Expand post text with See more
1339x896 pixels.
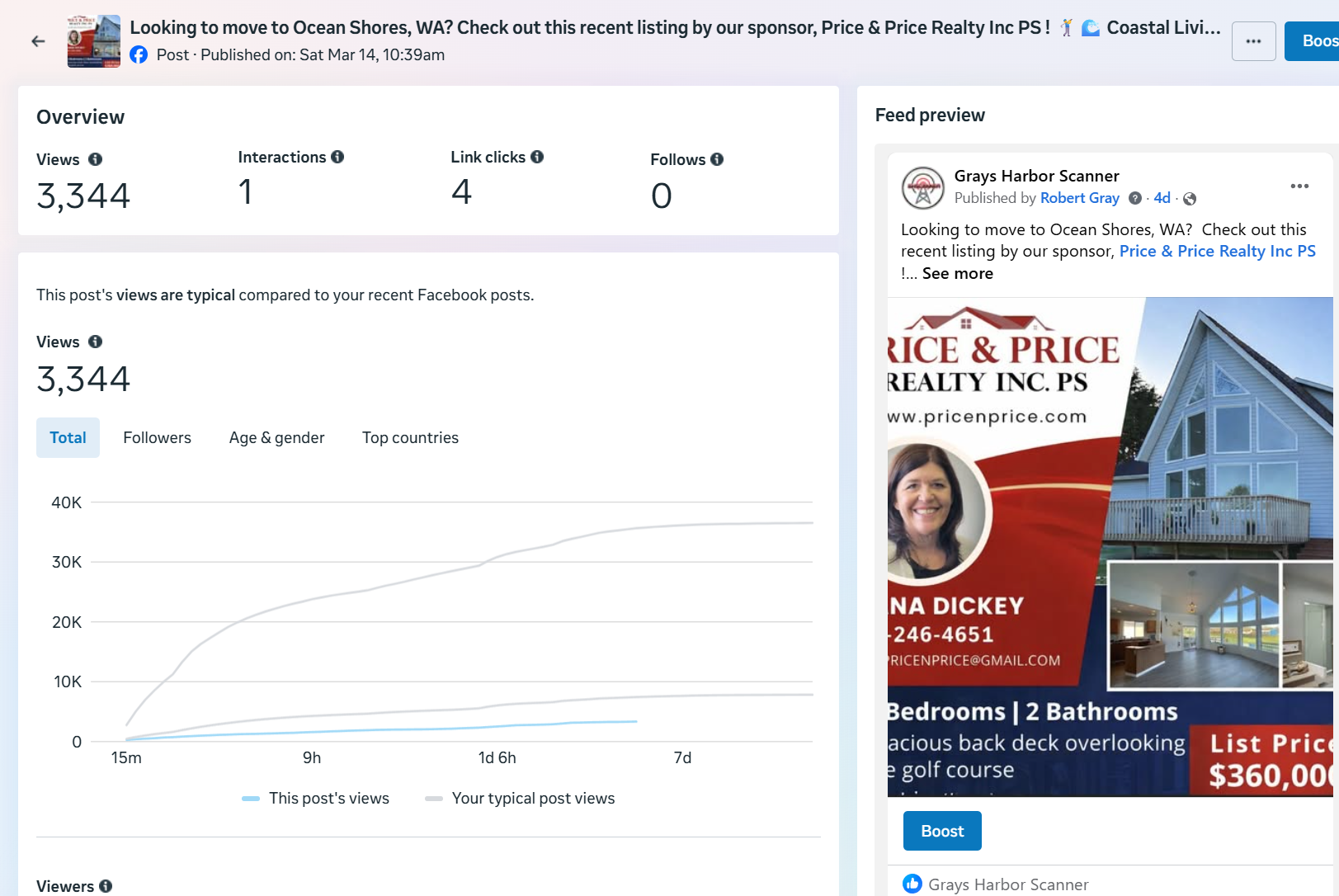(957, 274)
